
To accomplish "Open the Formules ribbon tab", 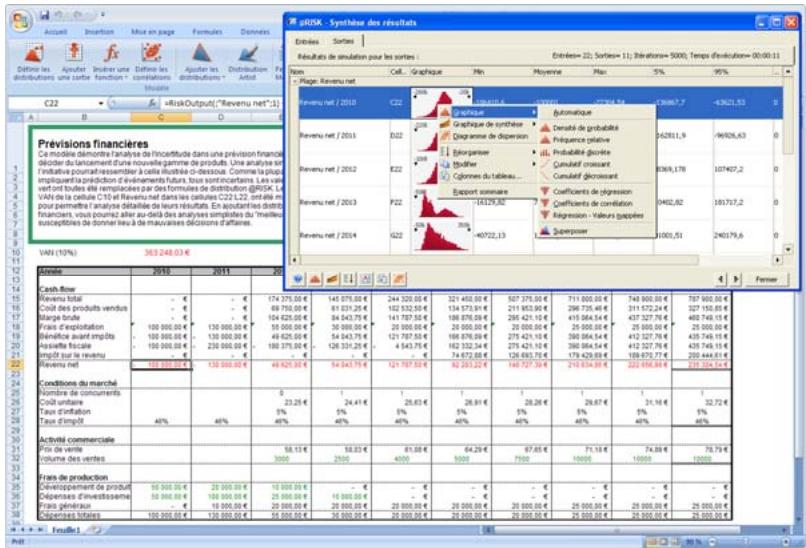I will click(x=207, y=31).
